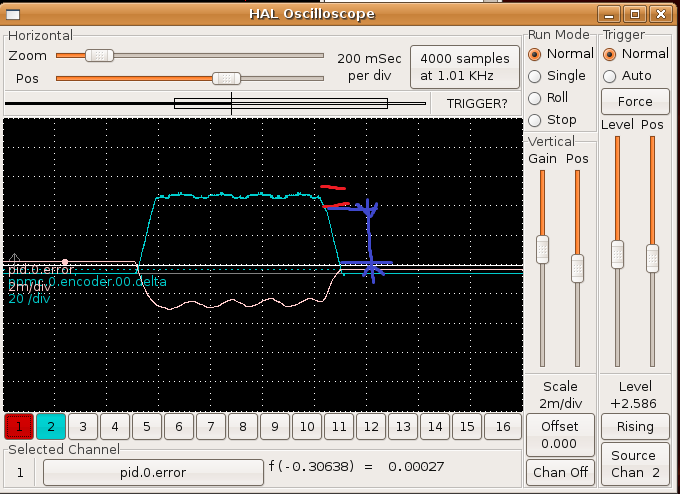
Task: Enable channel 10
Action: tap(307, 427)
